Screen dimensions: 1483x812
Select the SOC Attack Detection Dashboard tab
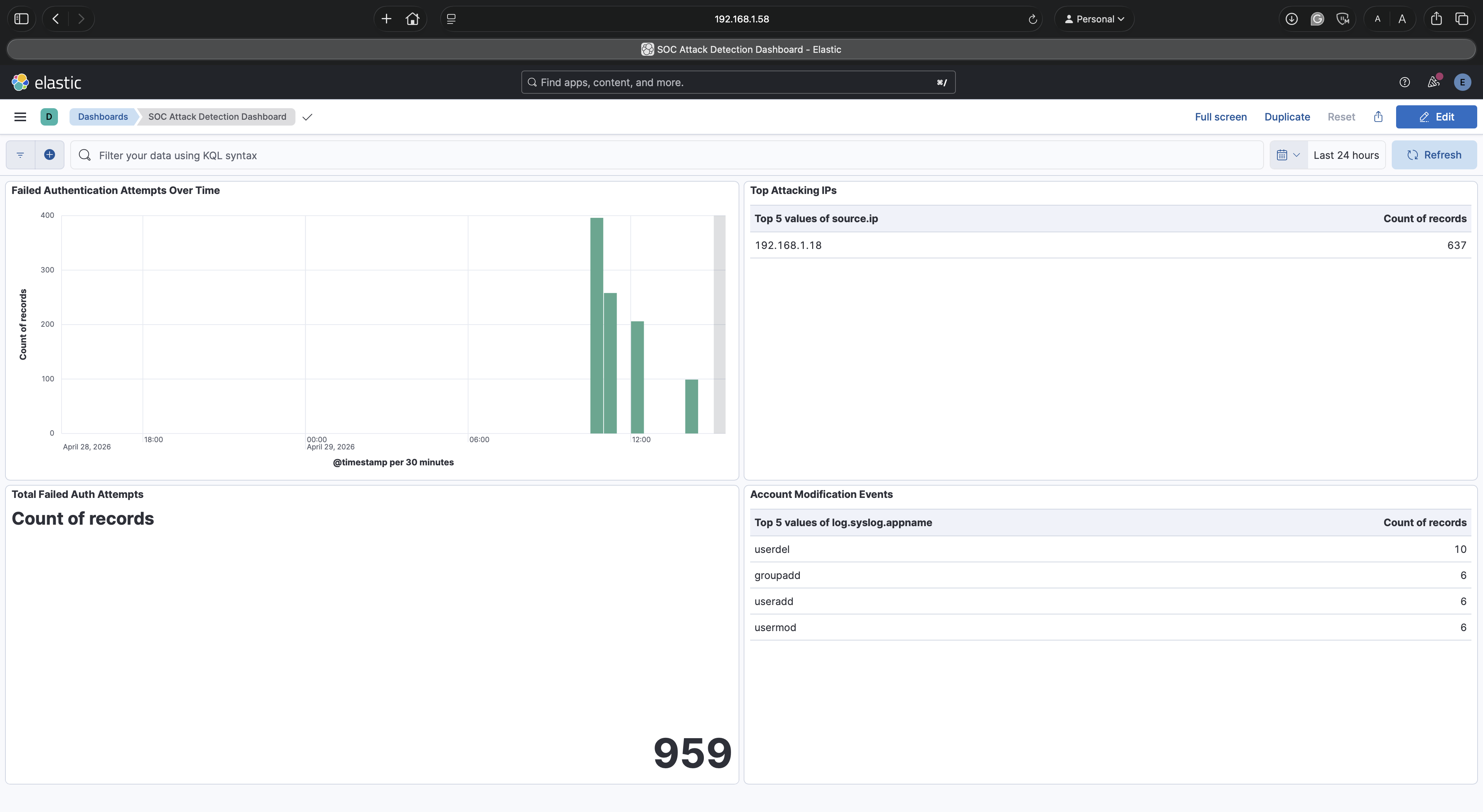741,50
